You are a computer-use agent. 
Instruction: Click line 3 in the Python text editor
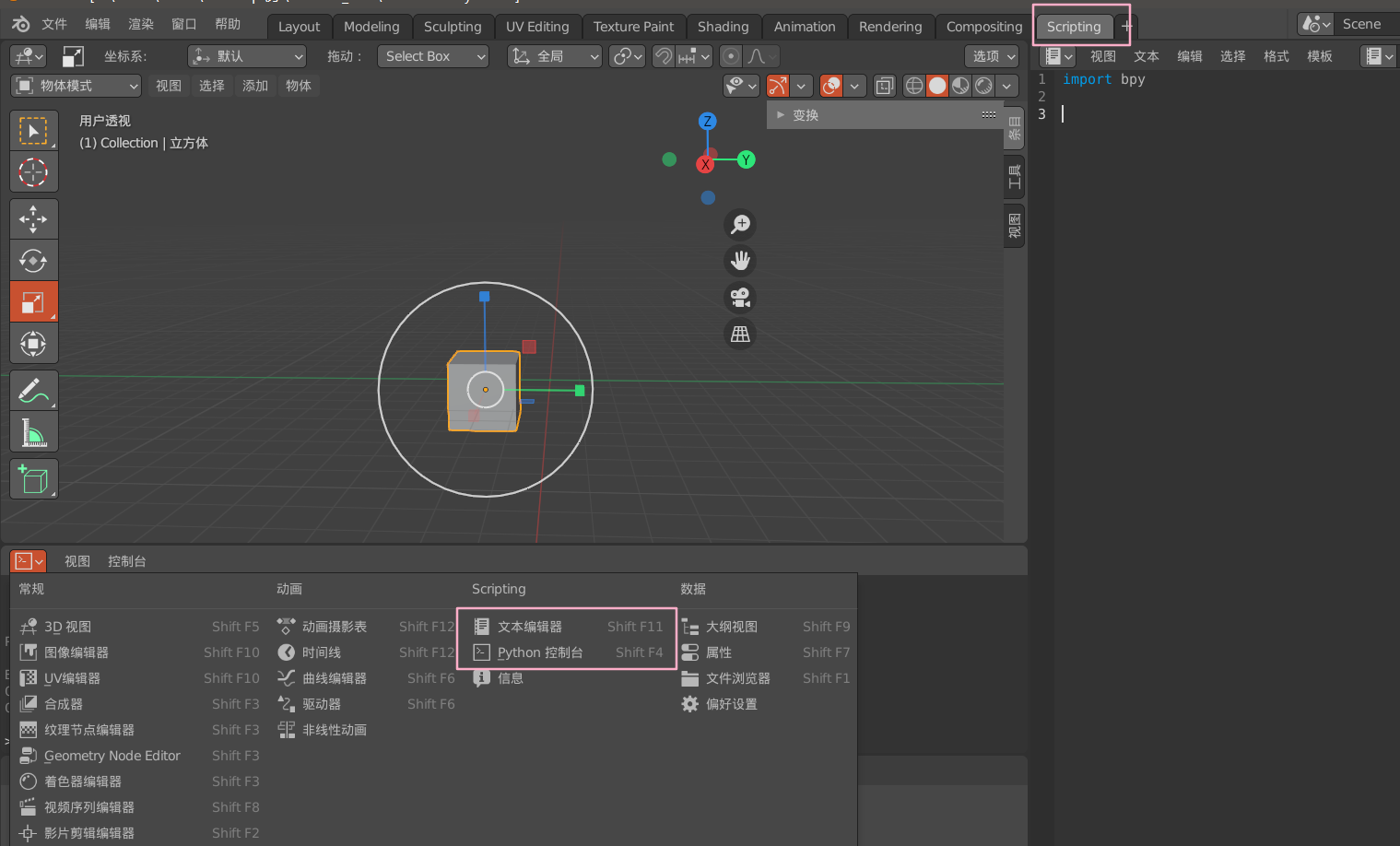coord(1106,113)
